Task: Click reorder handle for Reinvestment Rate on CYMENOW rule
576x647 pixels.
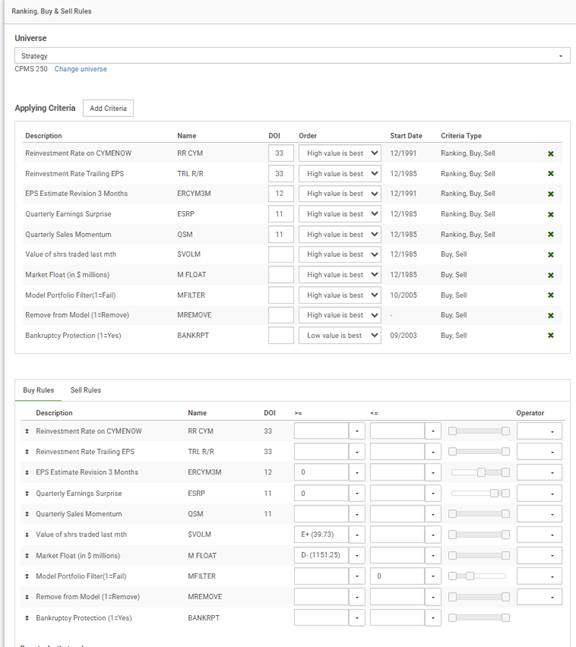Action: pyautogui.click(x=27, y=431)
